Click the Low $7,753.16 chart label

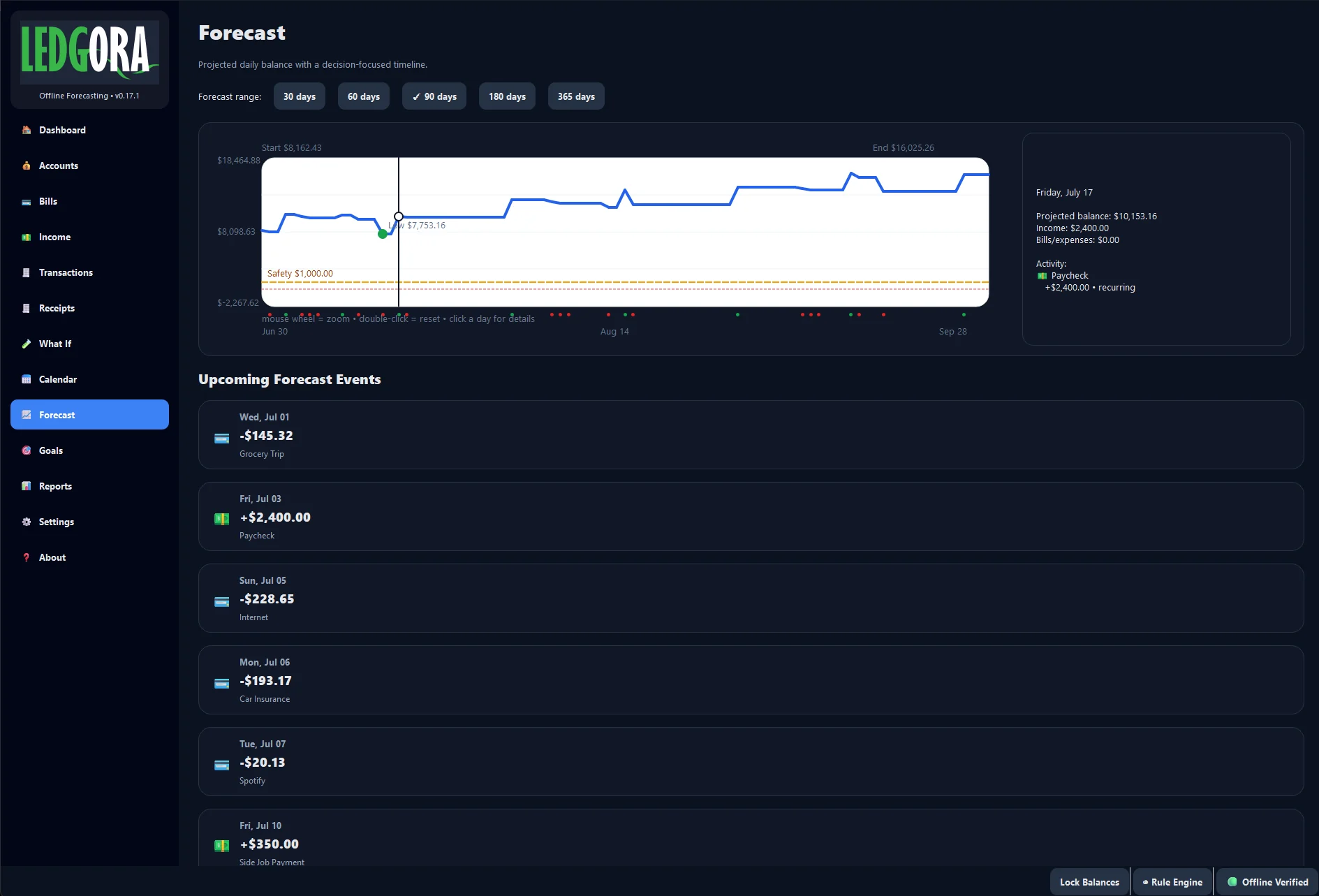417,226
